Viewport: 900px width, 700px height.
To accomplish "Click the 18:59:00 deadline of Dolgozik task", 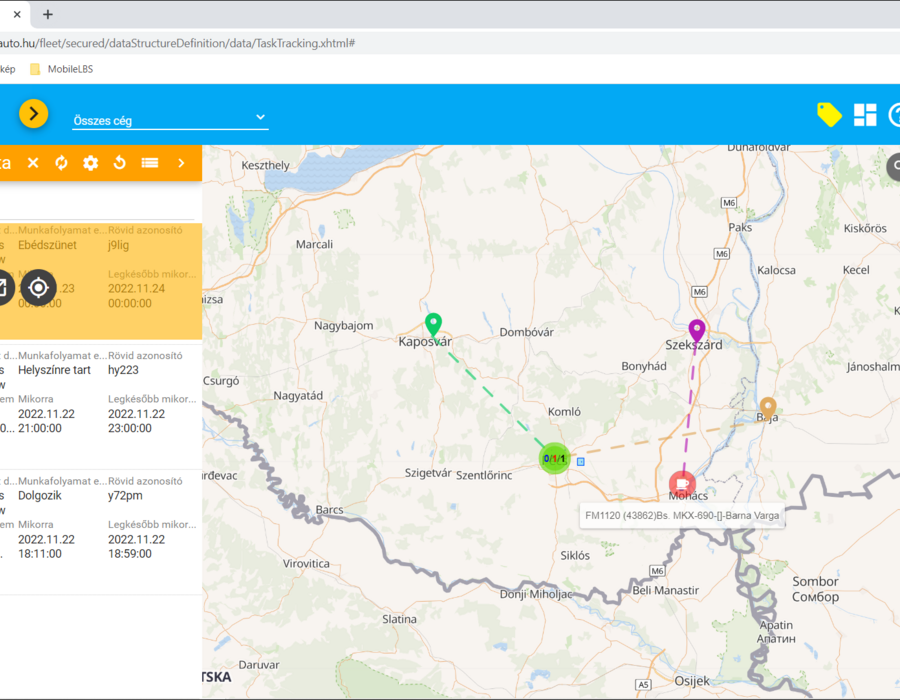I will pyautogui.click(x=130, y=554).
